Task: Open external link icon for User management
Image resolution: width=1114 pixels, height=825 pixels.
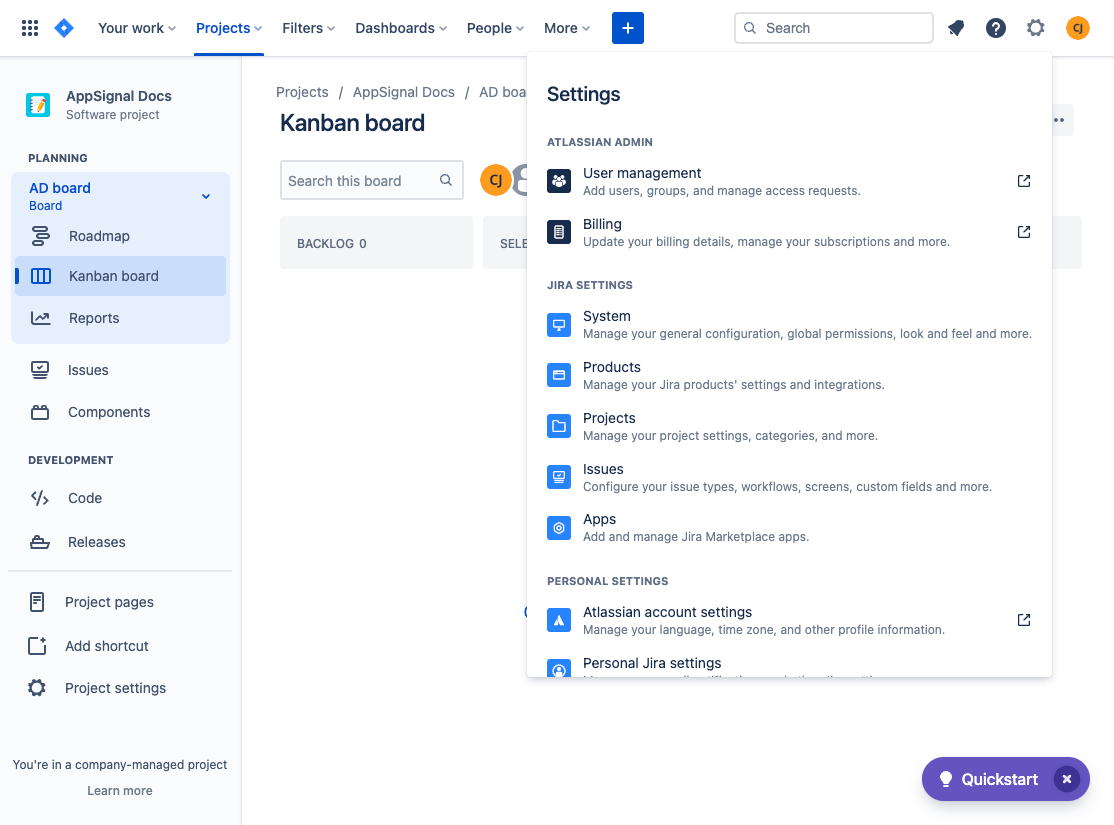Action: pyautogui.click(x=1024, y=181)
